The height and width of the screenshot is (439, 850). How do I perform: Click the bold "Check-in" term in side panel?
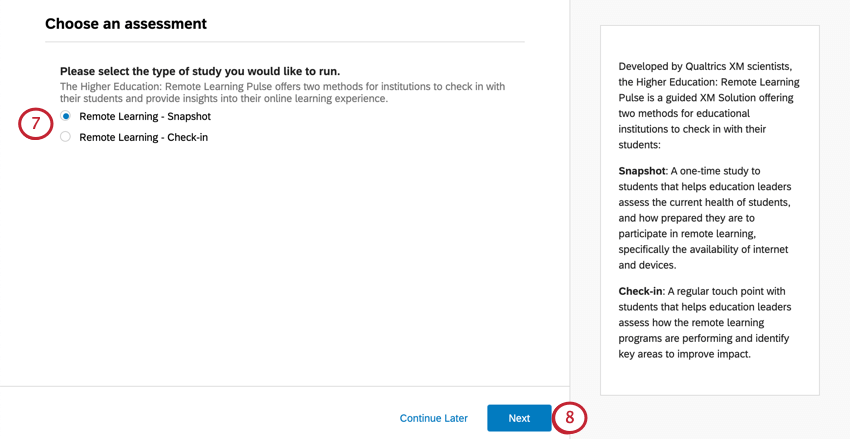(x=645, y=290)
